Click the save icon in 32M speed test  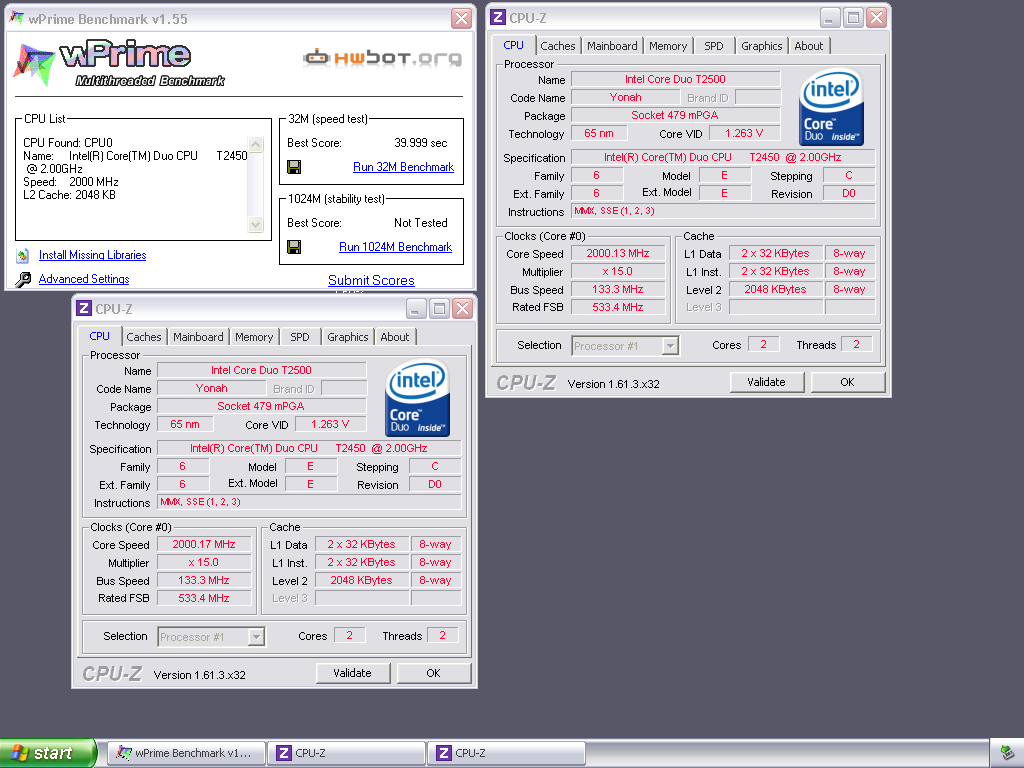click(294, 167)
